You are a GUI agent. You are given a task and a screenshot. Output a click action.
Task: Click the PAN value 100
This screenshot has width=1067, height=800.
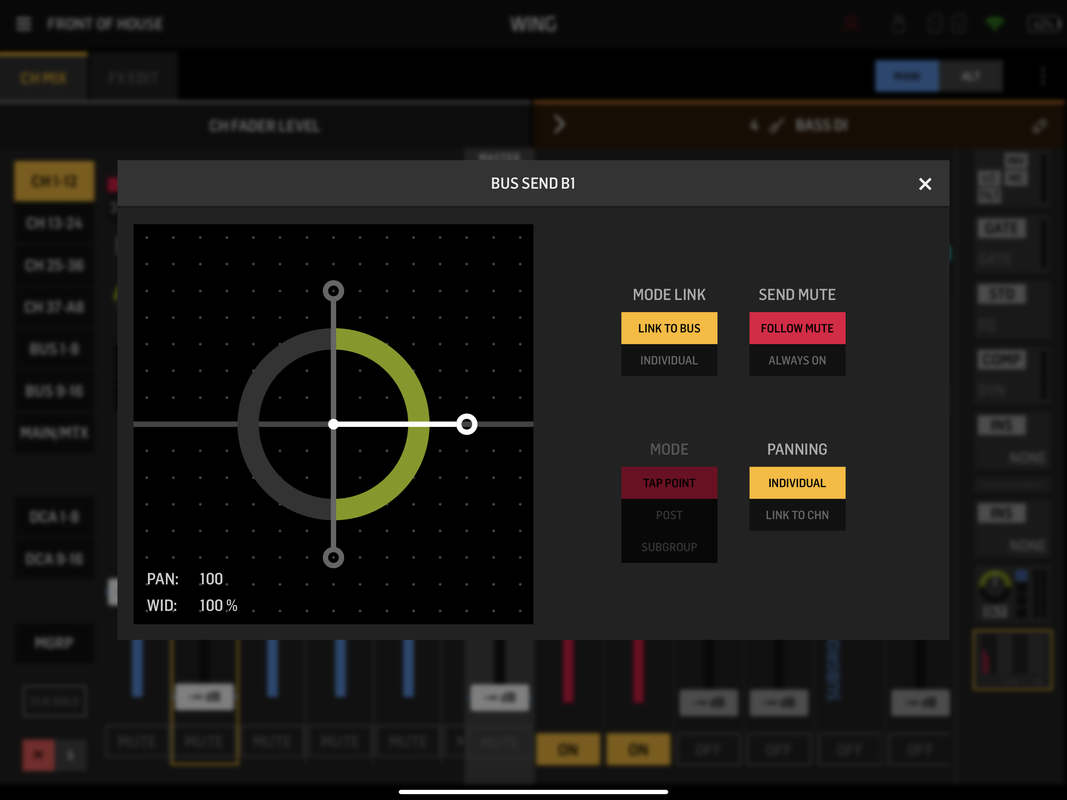click(211, 579)
